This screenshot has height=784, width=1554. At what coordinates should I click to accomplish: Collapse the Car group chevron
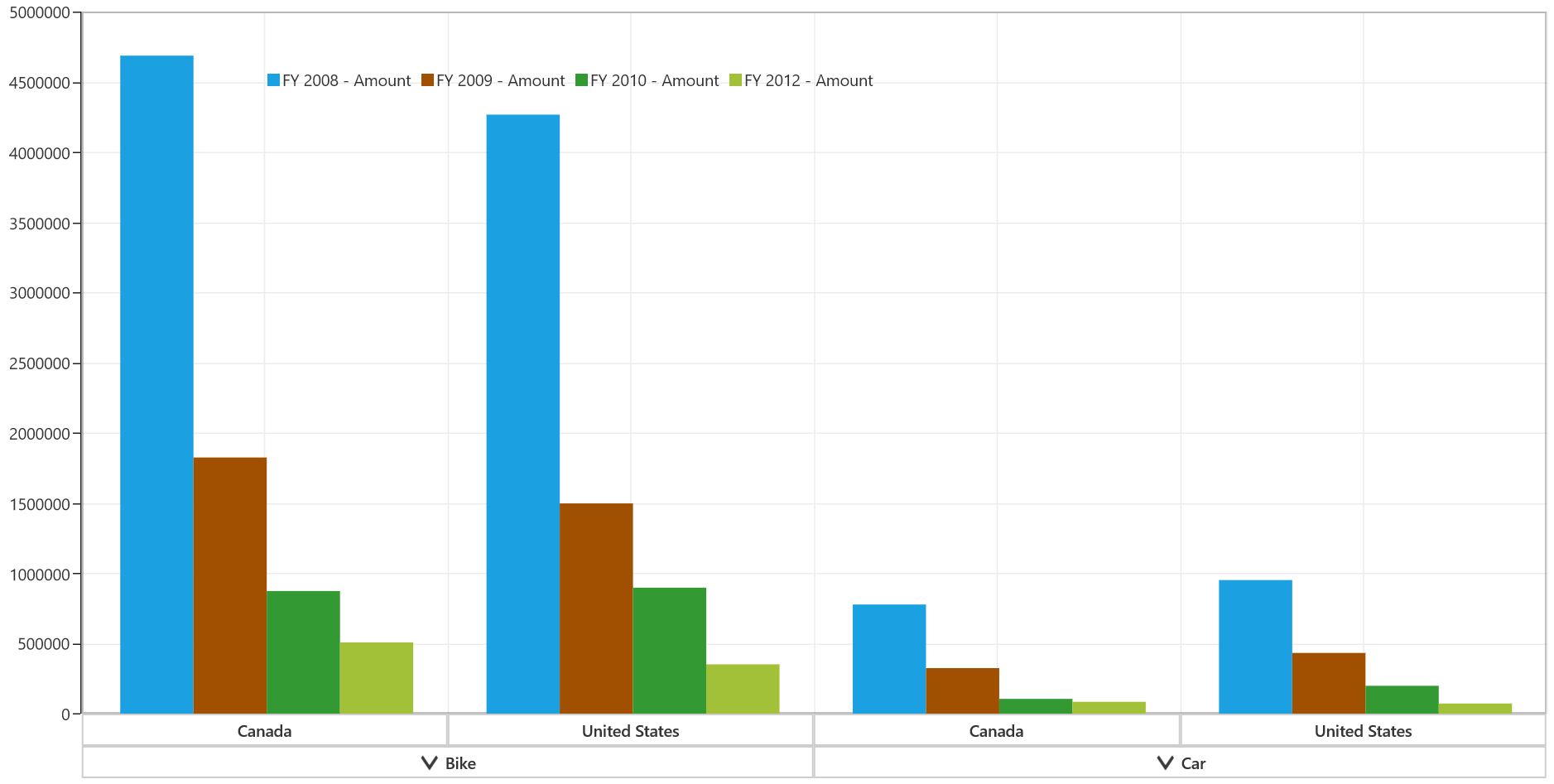tap(1165, 762)
